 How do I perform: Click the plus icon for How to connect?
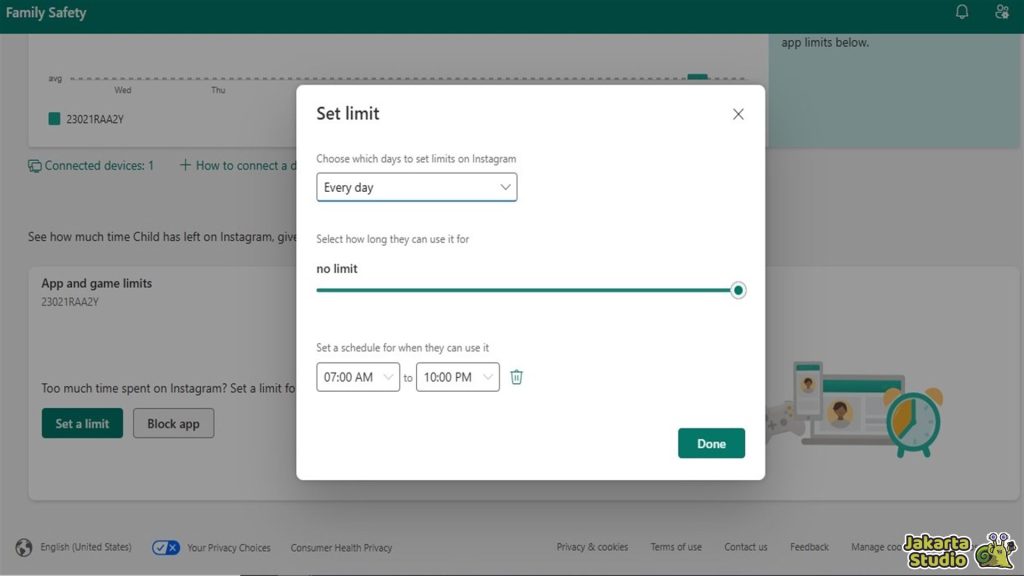coord(185,165)
